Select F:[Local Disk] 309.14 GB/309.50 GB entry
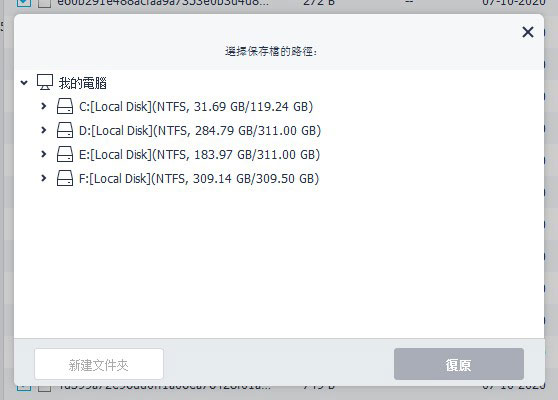This screenshot has height=400, width=558. (199, 178)
